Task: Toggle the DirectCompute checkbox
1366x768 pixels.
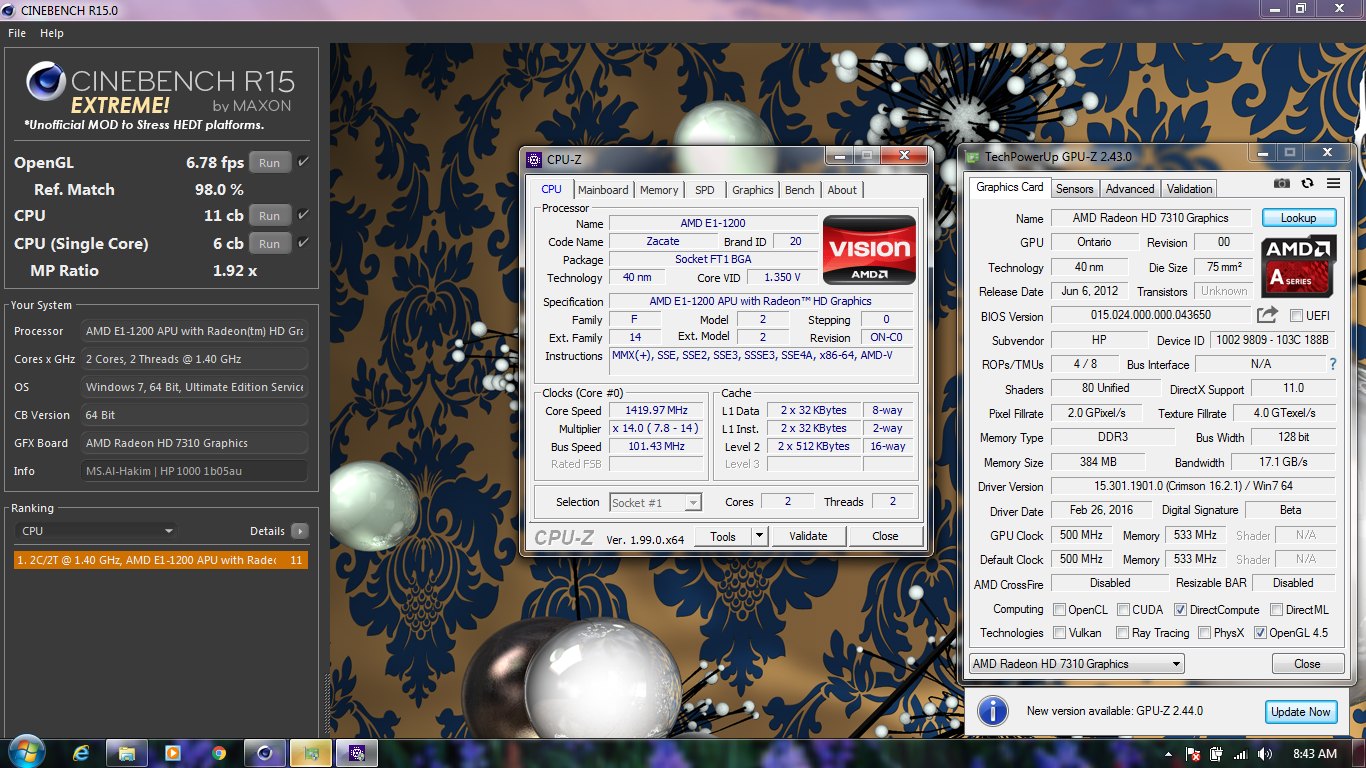Action: [x=1180, y=609]
